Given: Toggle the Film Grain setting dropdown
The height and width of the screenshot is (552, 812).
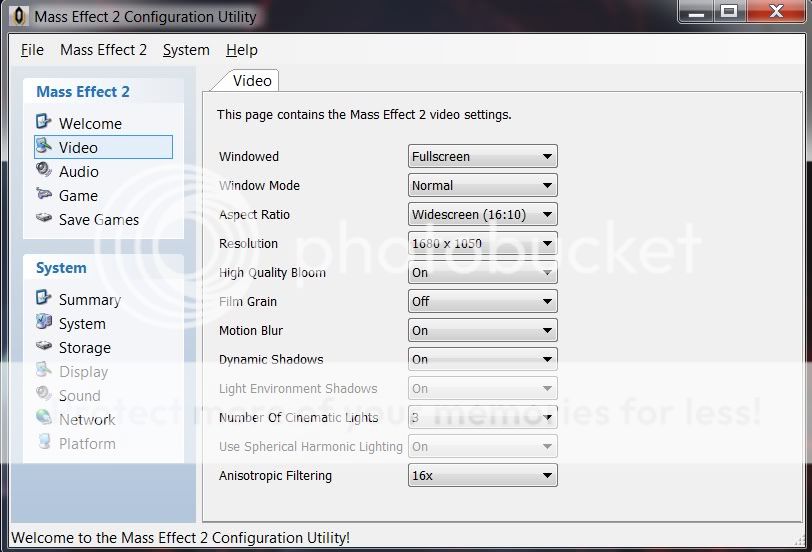Looking at the screenshot, I should coord(483,301).
